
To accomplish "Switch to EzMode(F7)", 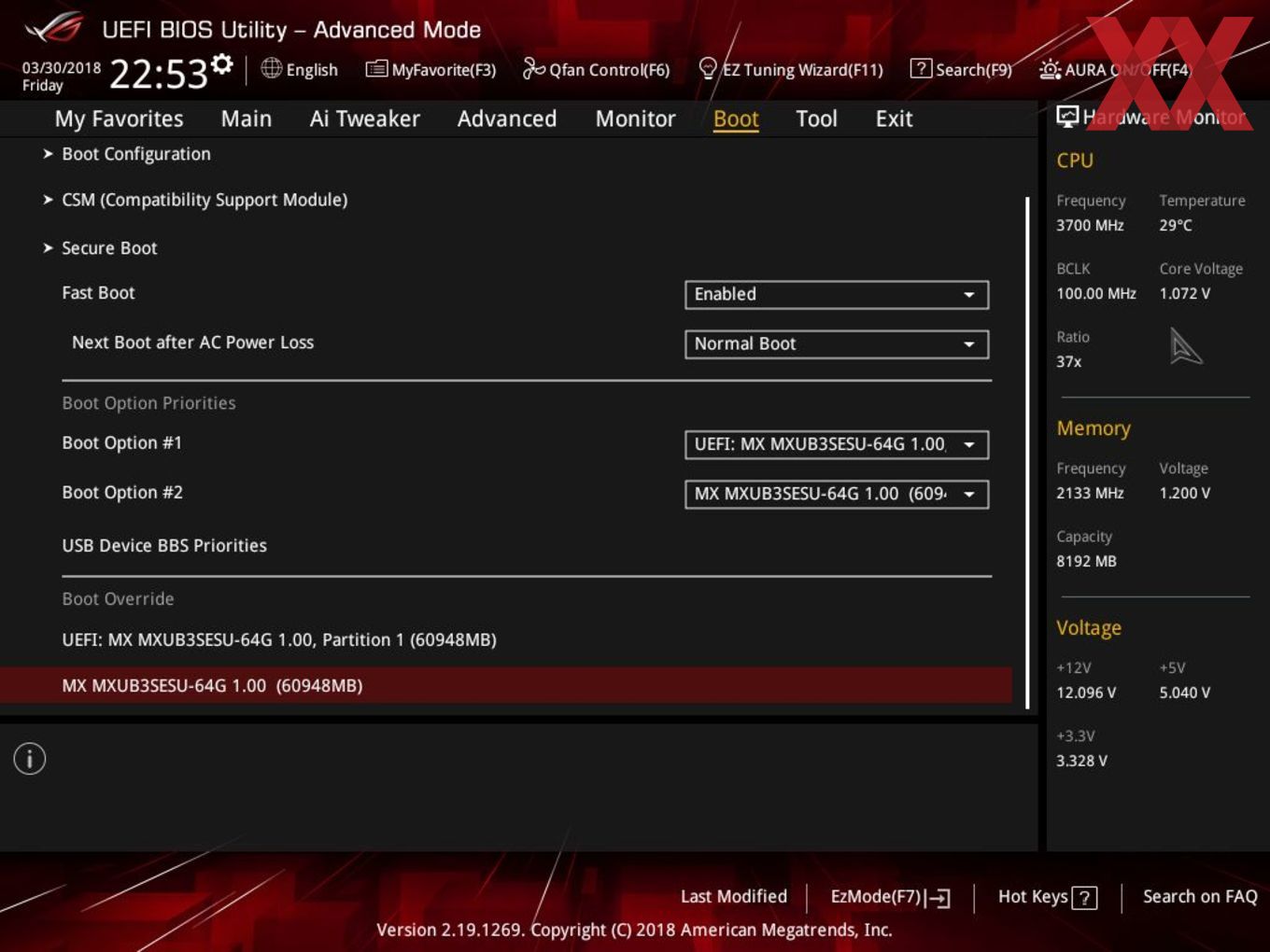I will (890, 897).
